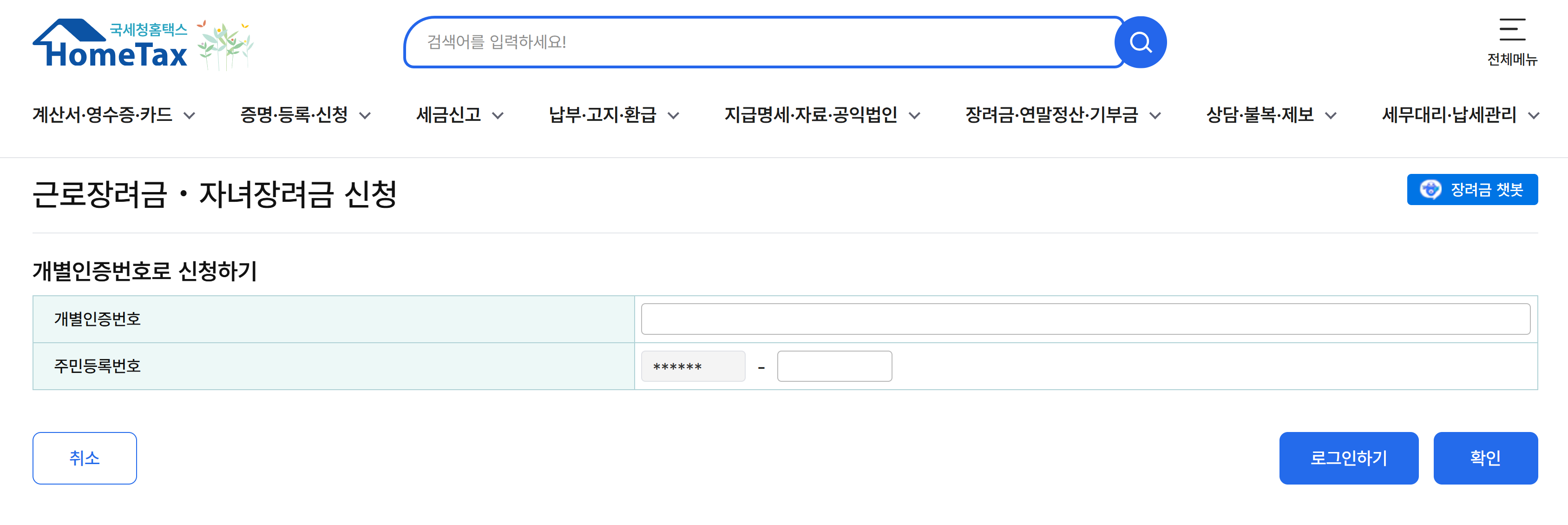The width and height of the screenshot is (1568, 525).
Task: Expand 증명·등록·신청 menu
Action: (x=294, y=115)
